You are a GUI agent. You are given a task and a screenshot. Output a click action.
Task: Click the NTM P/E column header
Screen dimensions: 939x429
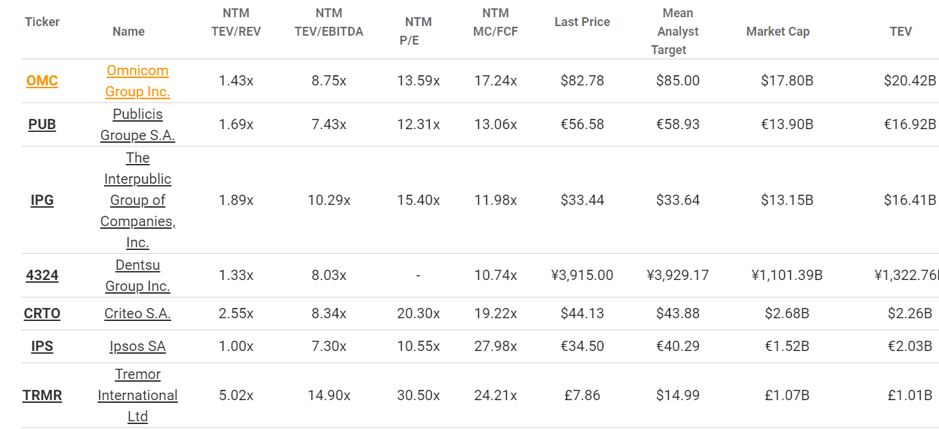[x=418, y=31]
